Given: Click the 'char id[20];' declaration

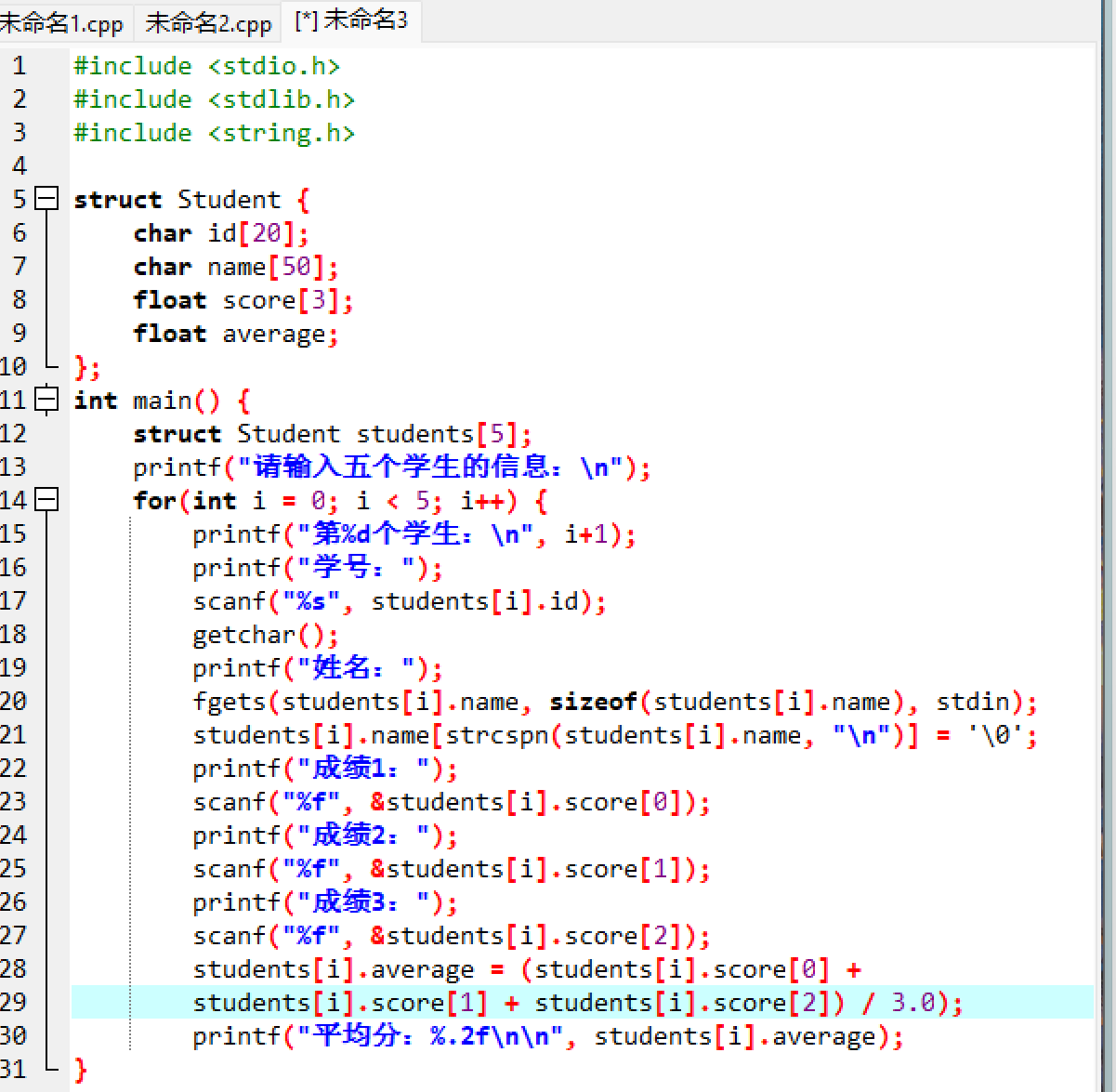Looking at the screenshot, I should 221,233.
